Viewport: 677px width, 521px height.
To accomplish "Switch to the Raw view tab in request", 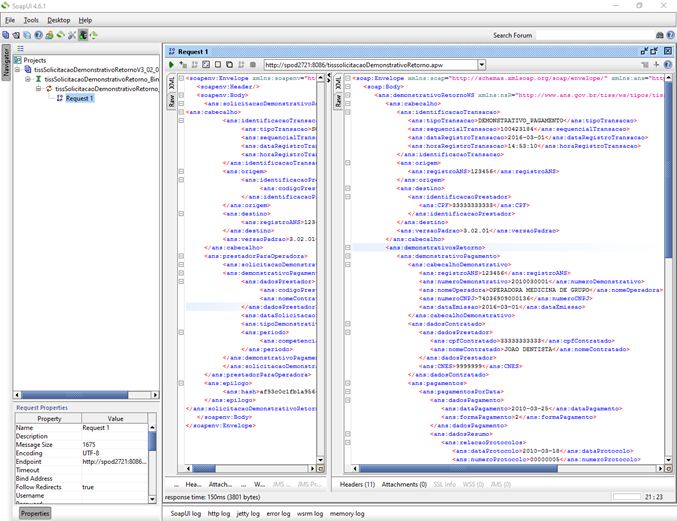I will pos(171,101).
